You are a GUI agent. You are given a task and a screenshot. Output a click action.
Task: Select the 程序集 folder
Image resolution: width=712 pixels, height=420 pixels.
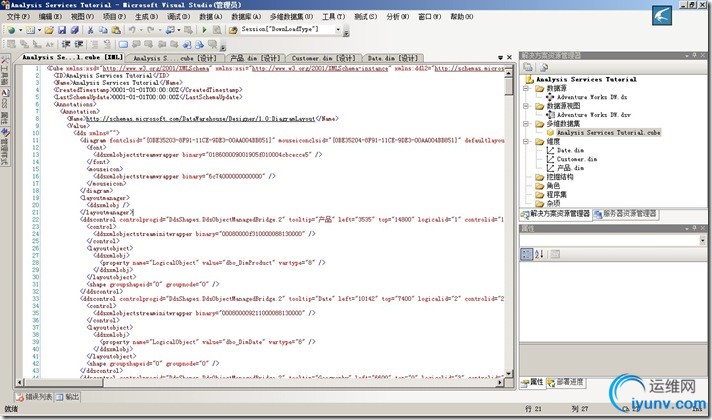[x=556, y=194]
